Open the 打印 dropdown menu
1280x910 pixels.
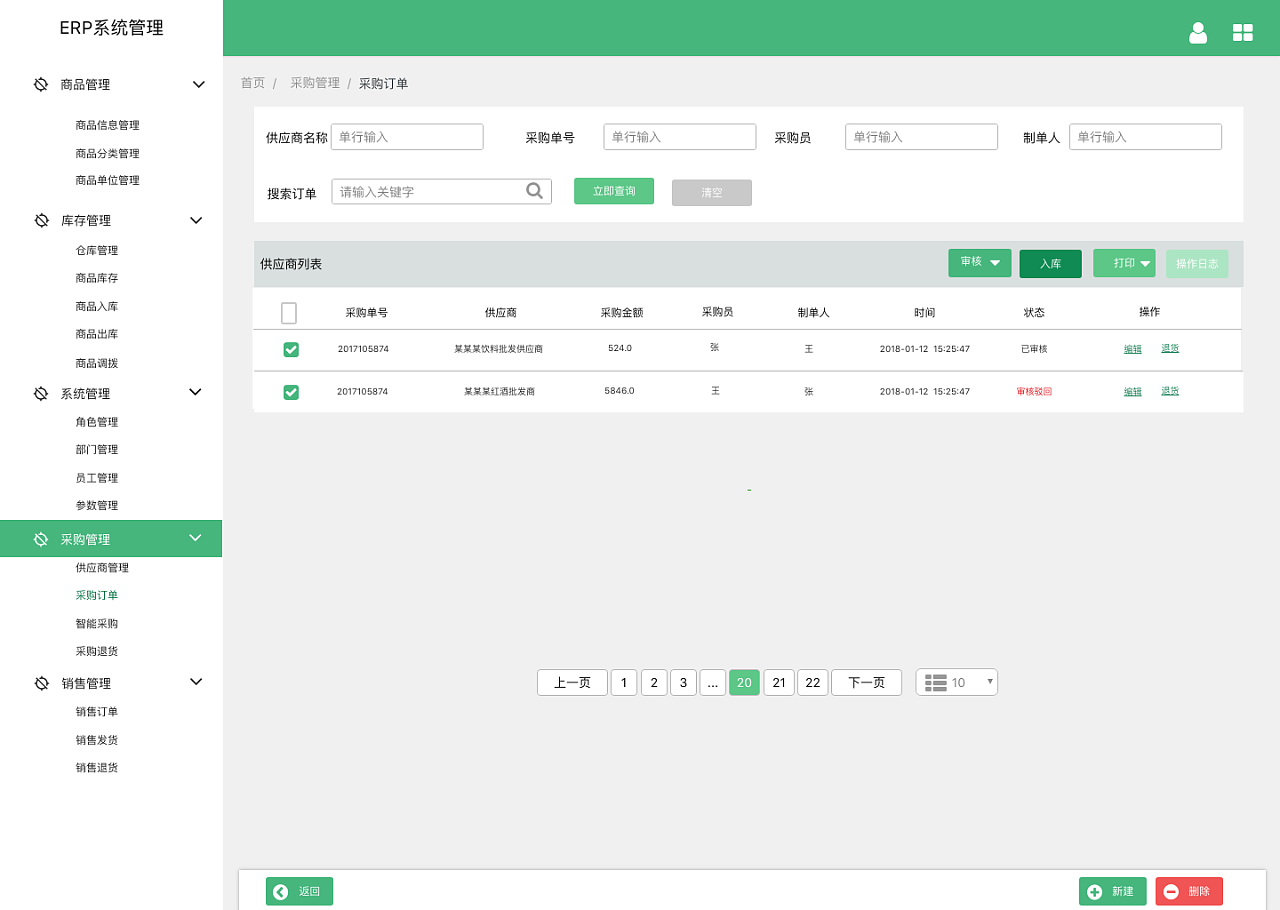point(1124,263)
